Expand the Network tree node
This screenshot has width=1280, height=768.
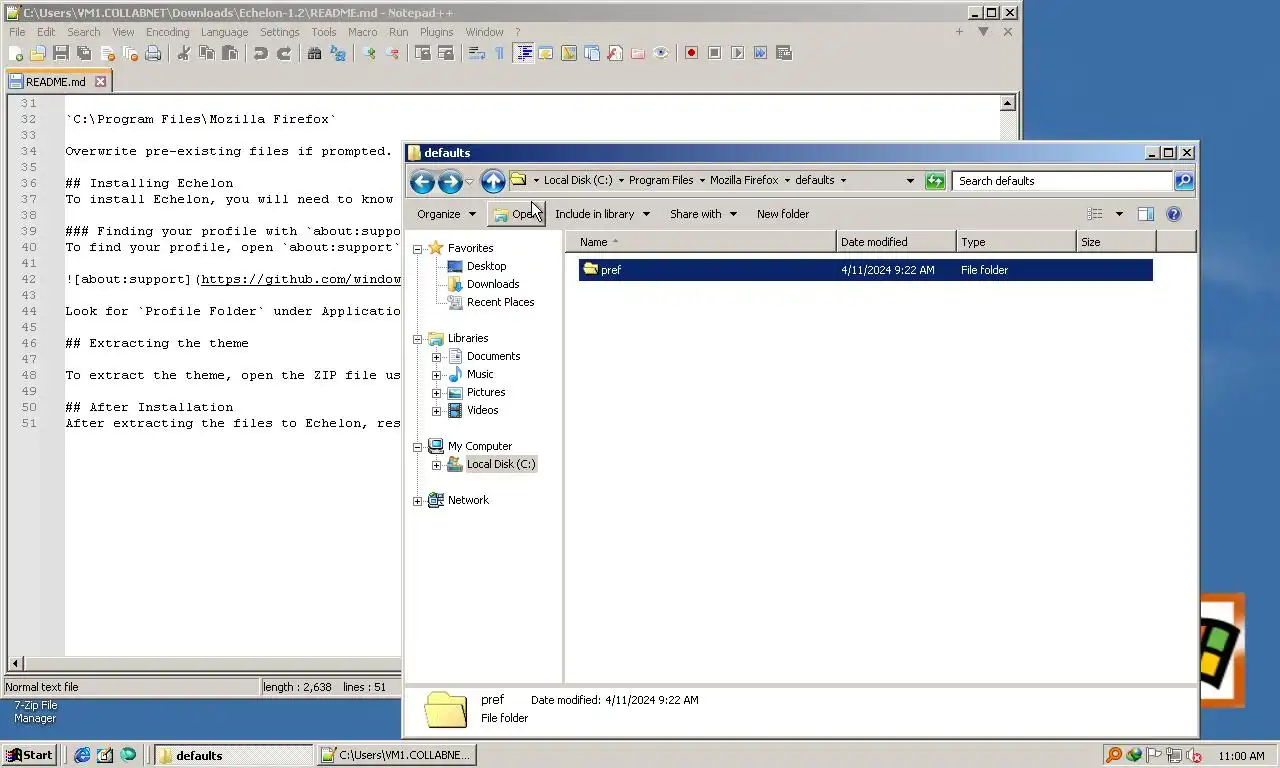[418, 501]
